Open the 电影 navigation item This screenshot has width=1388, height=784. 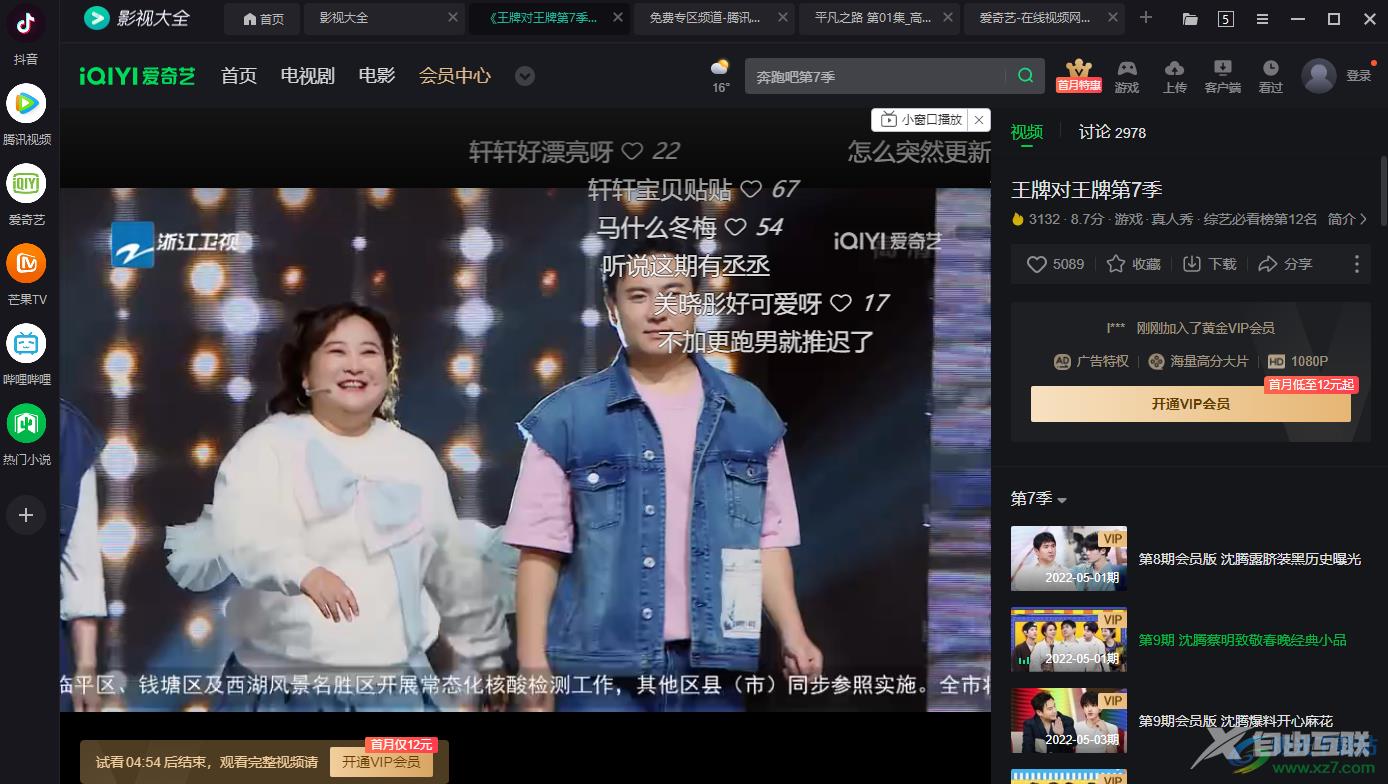(x=377, y=76)
